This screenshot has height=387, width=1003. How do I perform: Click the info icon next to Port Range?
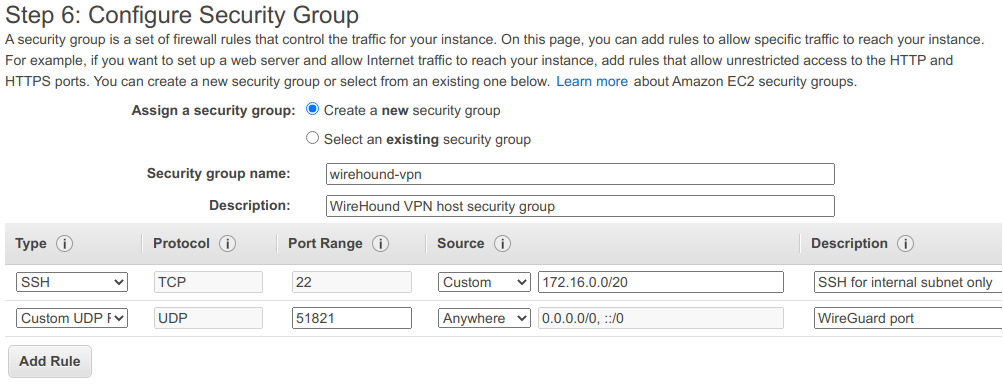pyautogui.click(x=381, y=244)
